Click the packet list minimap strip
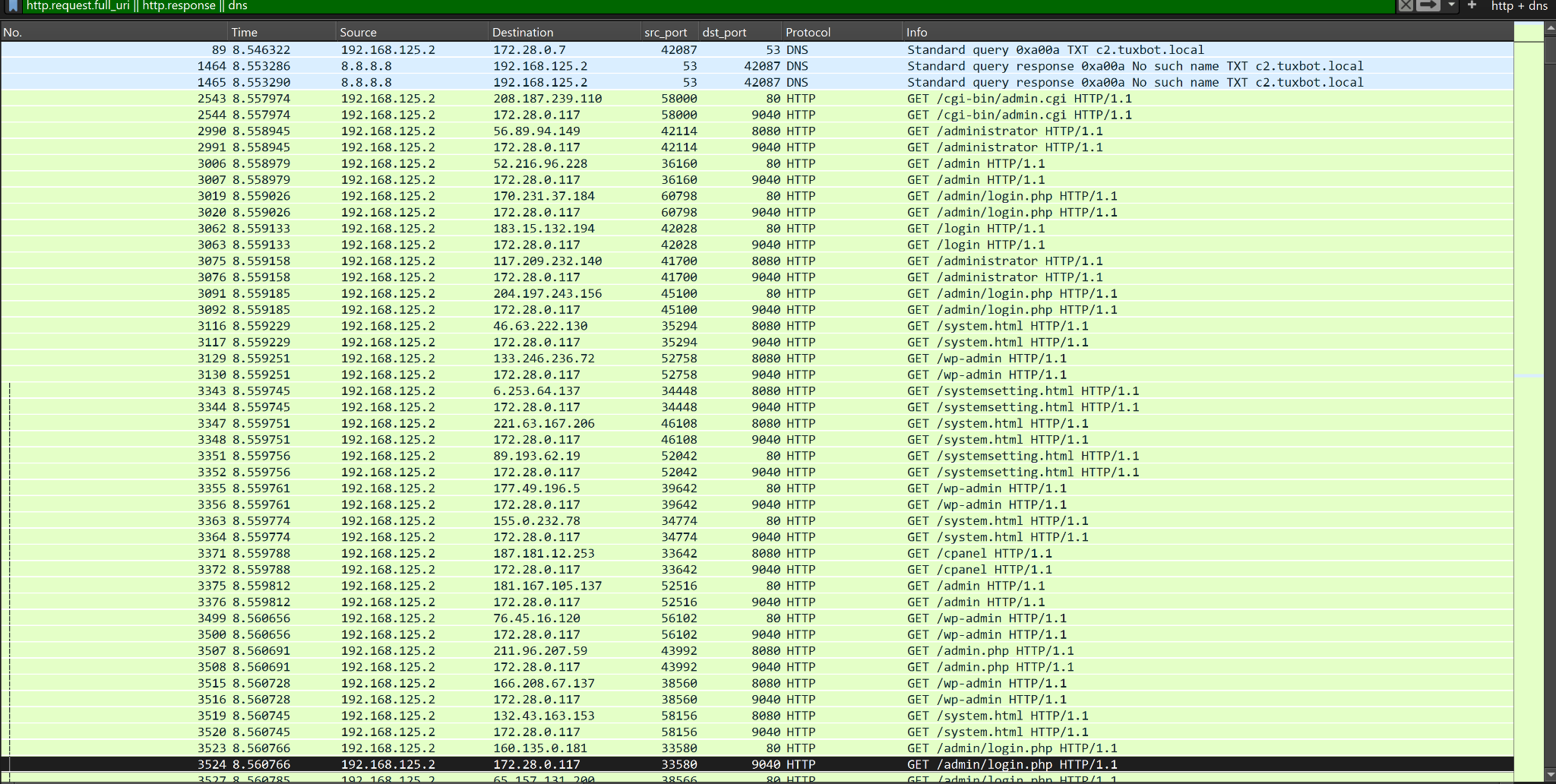The image size is (1556, 784). click(x=1529, y=403)
